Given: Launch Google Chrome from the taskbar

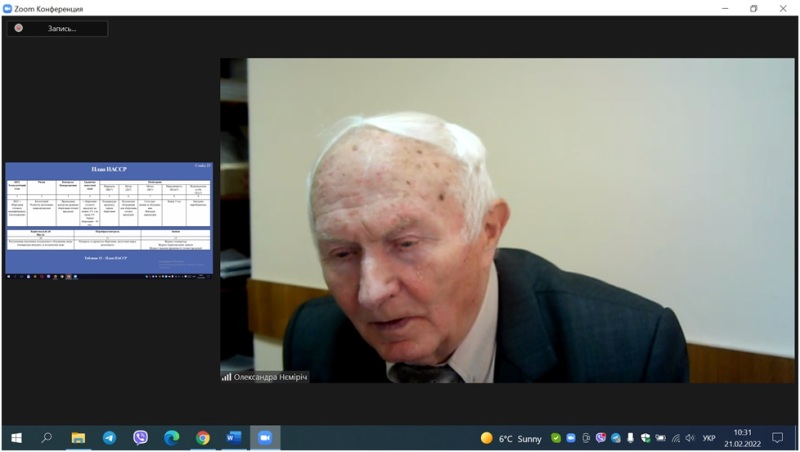Looking at the screenshot, I should (x=203, y=438).
